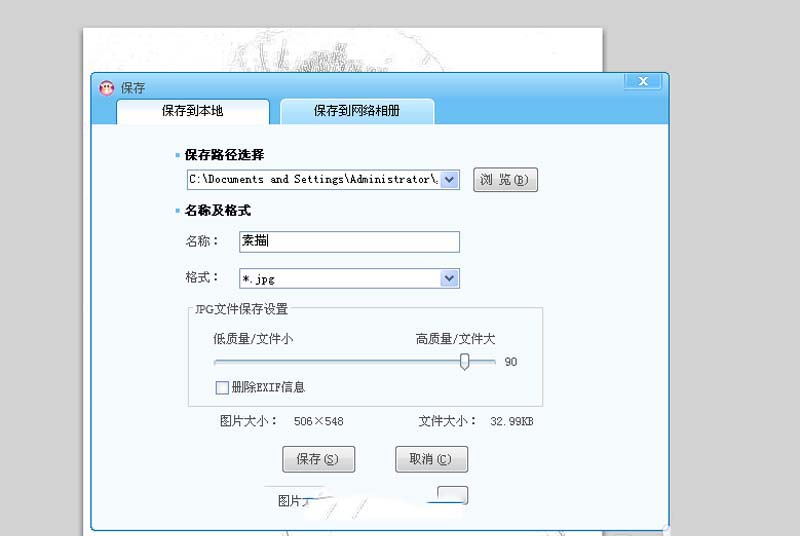Screen dimensions: 800x536
Task: Enable the 删除EXIF信息 checkbox
Action: point(222,388)
